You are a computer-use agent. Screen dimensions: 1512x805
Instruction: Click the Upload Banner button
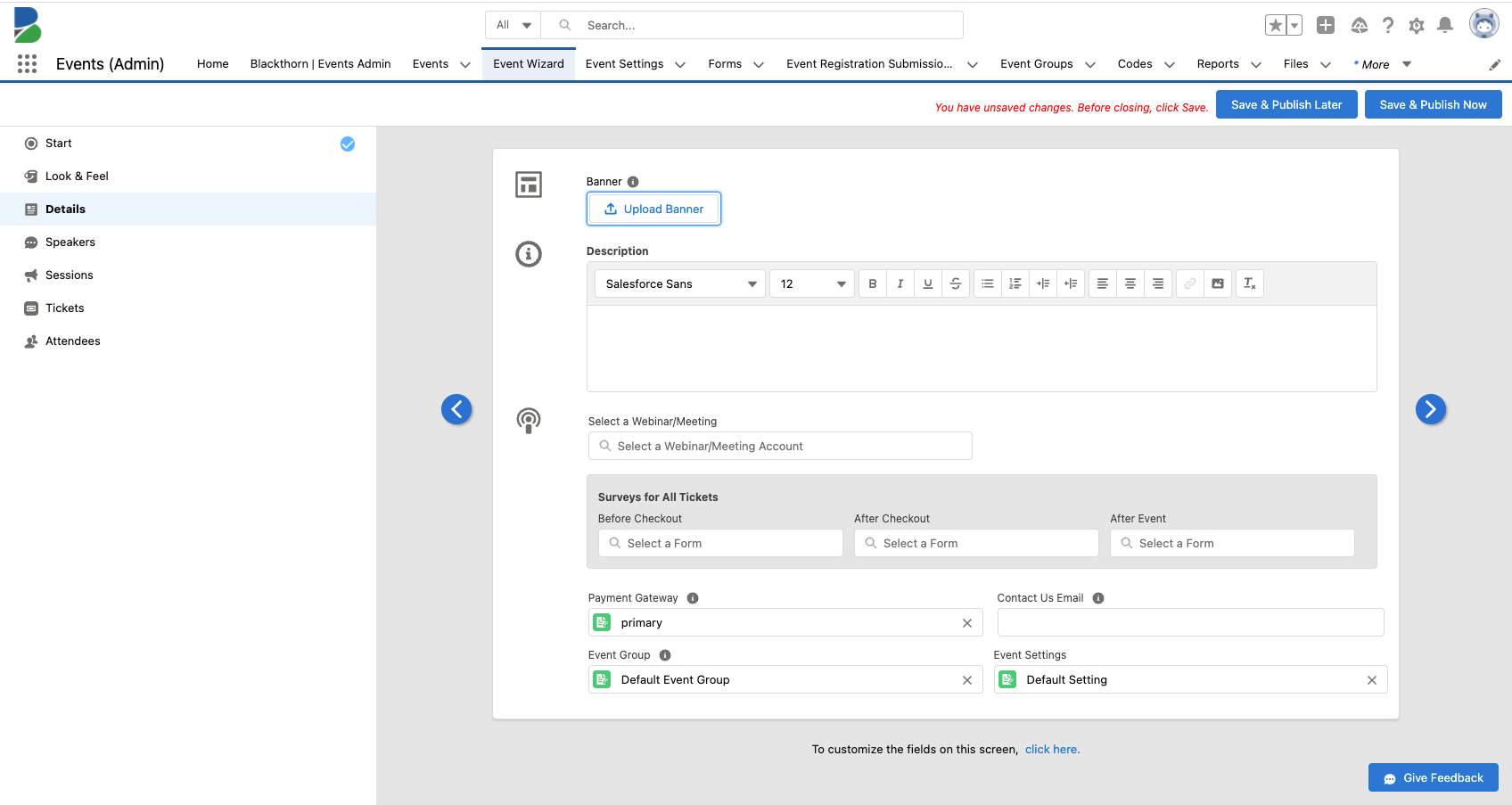click(653, 209)
